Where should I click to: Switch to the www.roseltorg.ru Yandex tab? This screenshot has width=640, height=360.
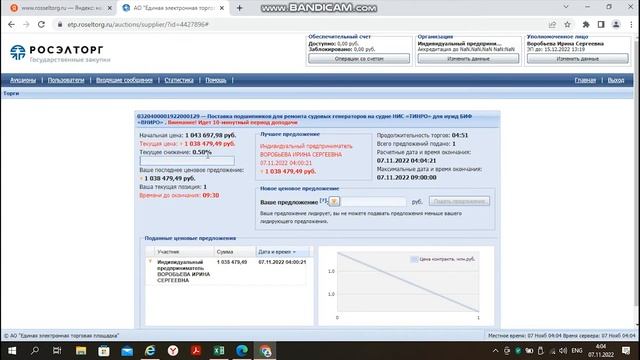coord(60,8)
